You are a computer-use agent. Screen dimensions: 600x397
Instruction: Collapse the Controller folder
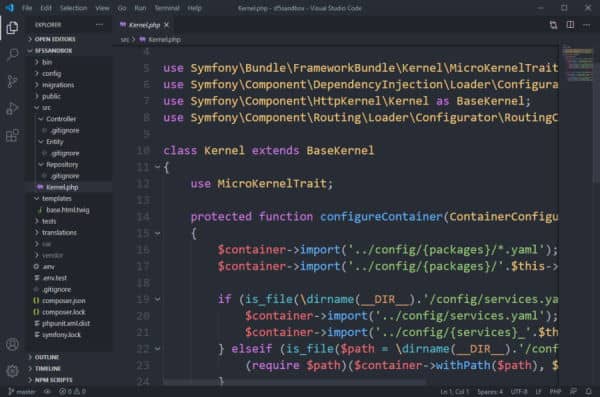69,119
